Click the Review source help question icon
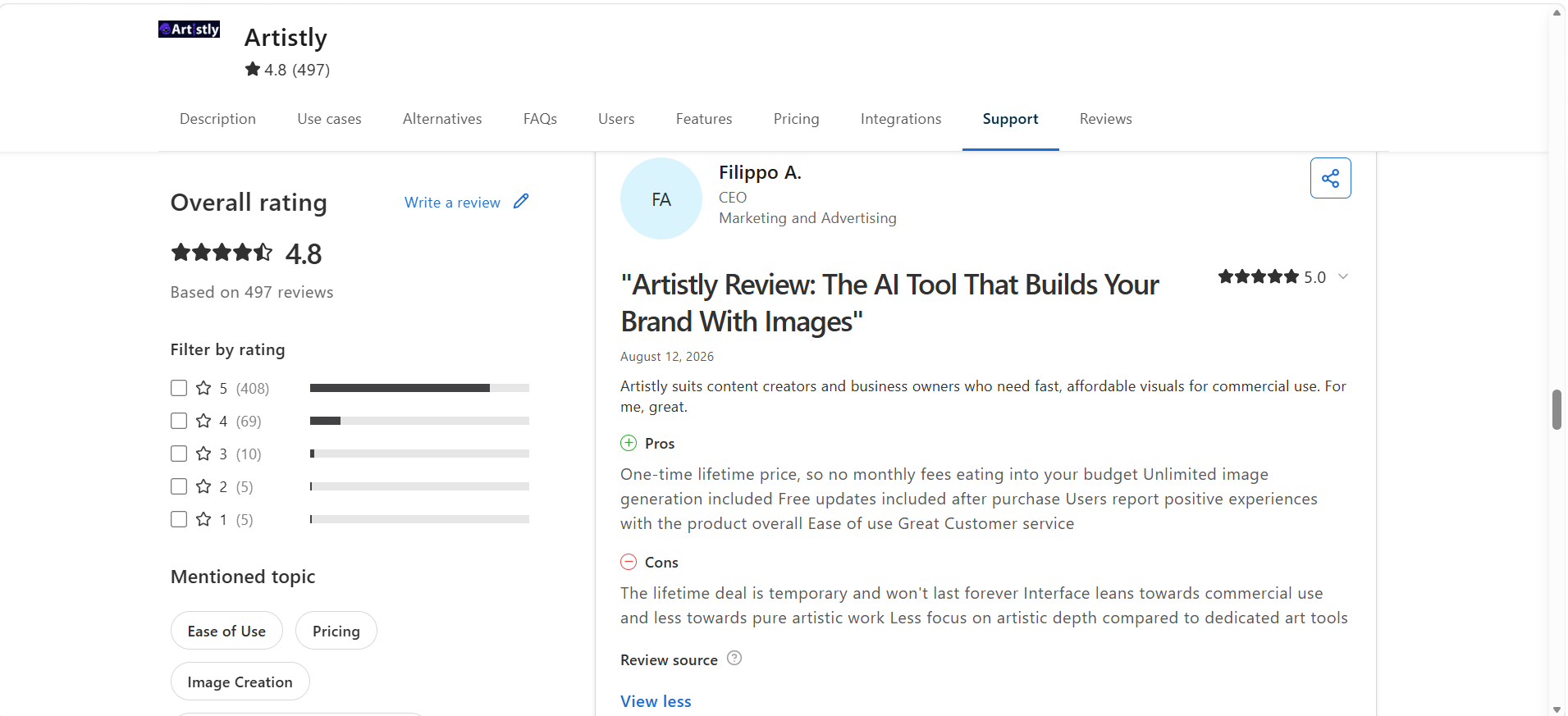The width and height of the screenshot is (1568, 716). click(734, 658)
